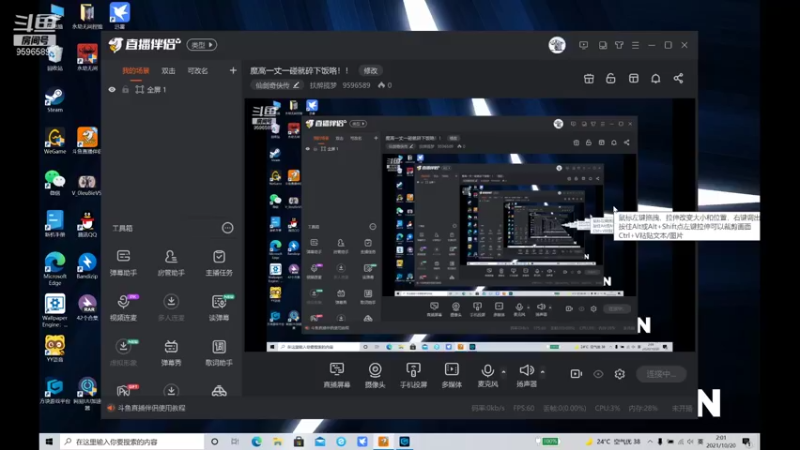This screenshot has width=800, height=450.
Task: Open the car icon tool in toolbox
Action: pyautogui.click(x=219, y=391)
